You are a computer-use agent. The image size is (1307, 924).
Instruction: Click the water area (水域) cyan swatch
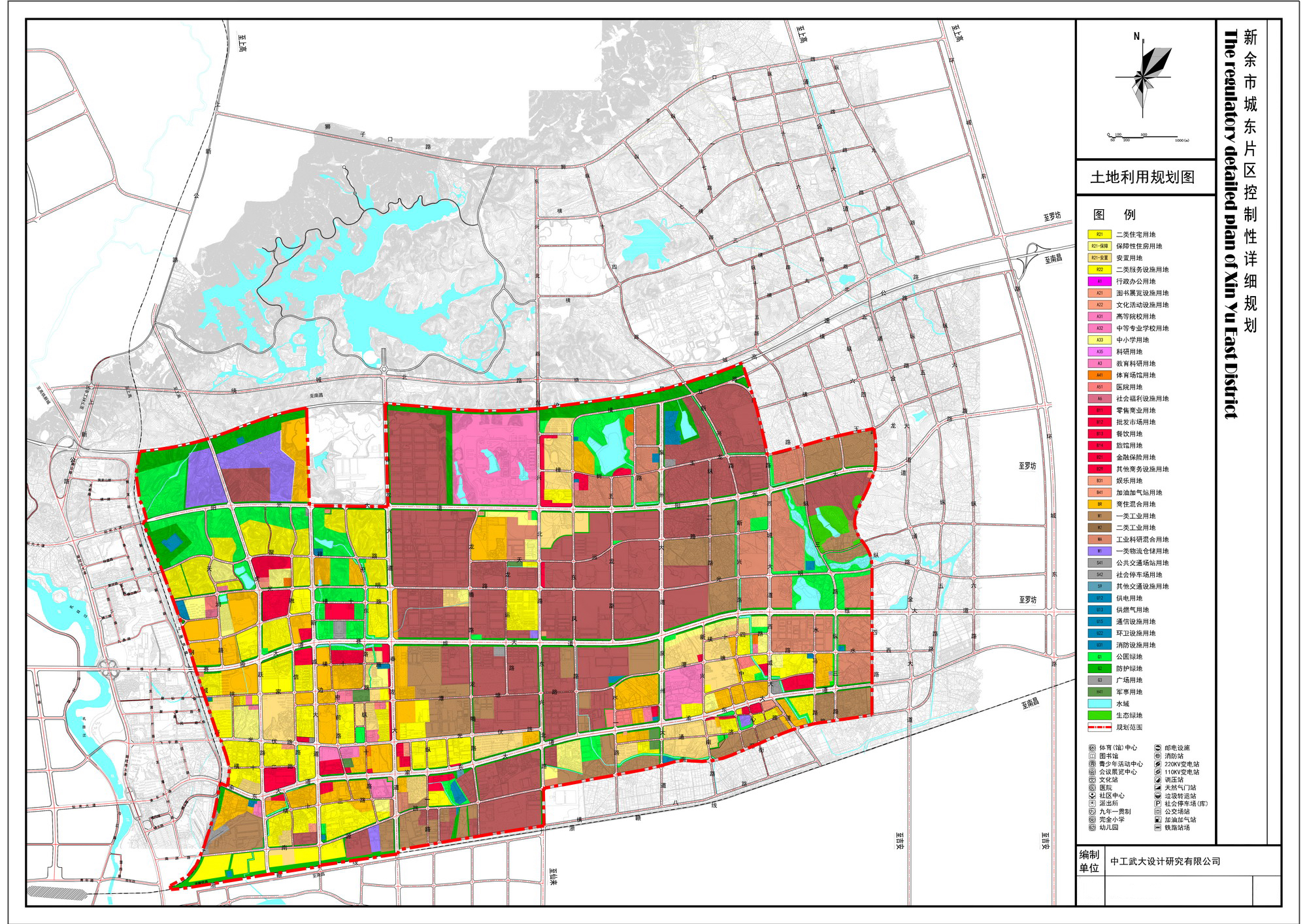(1099, 704)
